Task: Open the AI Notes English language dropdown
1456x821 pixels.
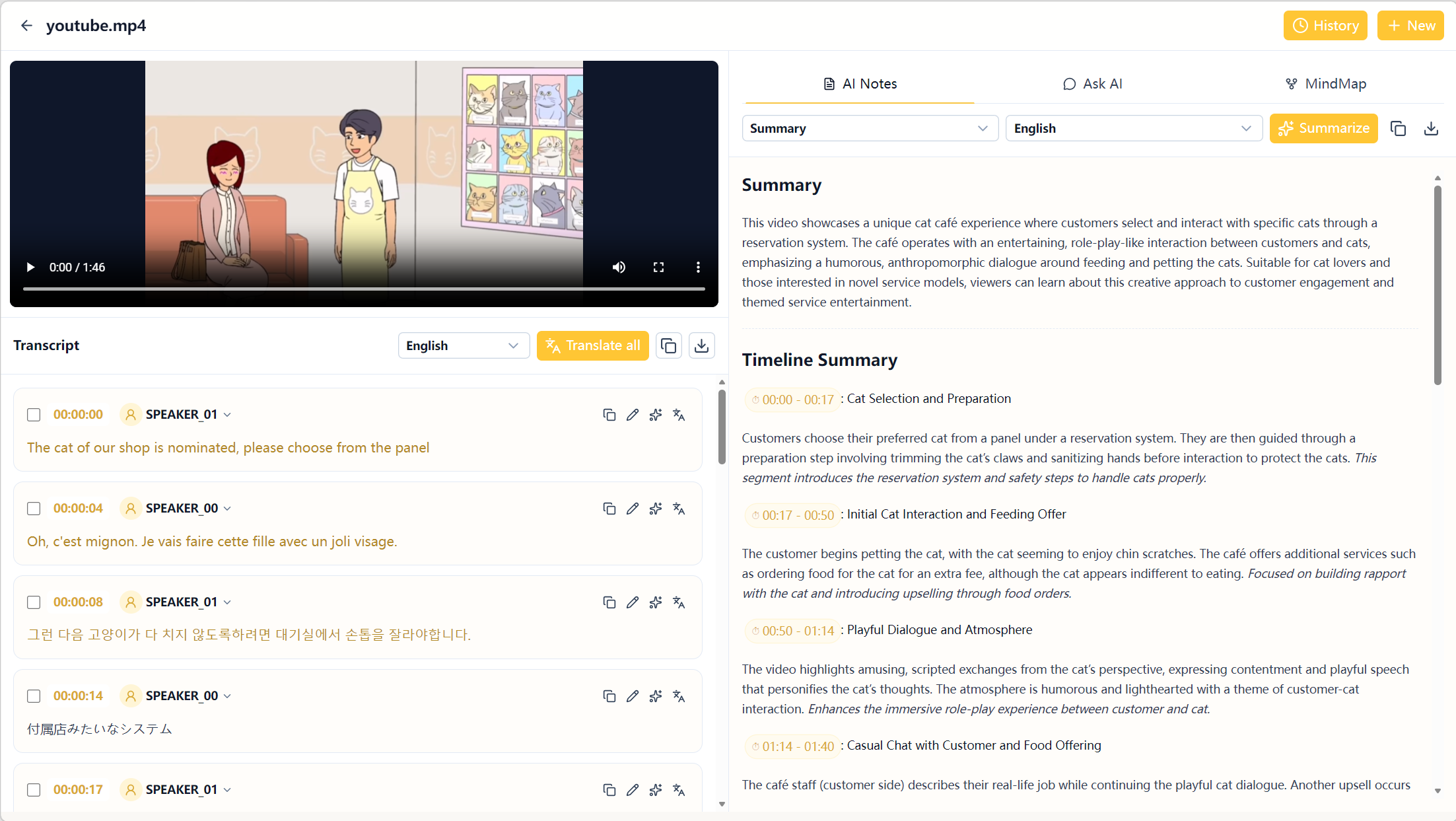Action: 1133,128
